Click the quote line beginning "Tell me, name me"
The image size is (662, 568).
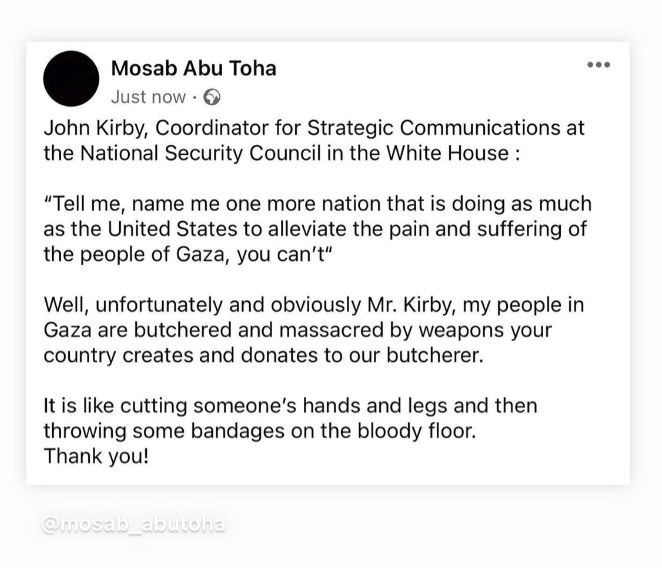(318, 204)
